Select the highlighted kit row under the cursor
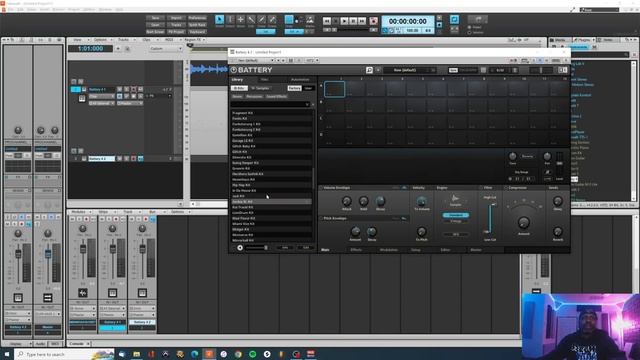640x360 pixels. click(271, 202)
